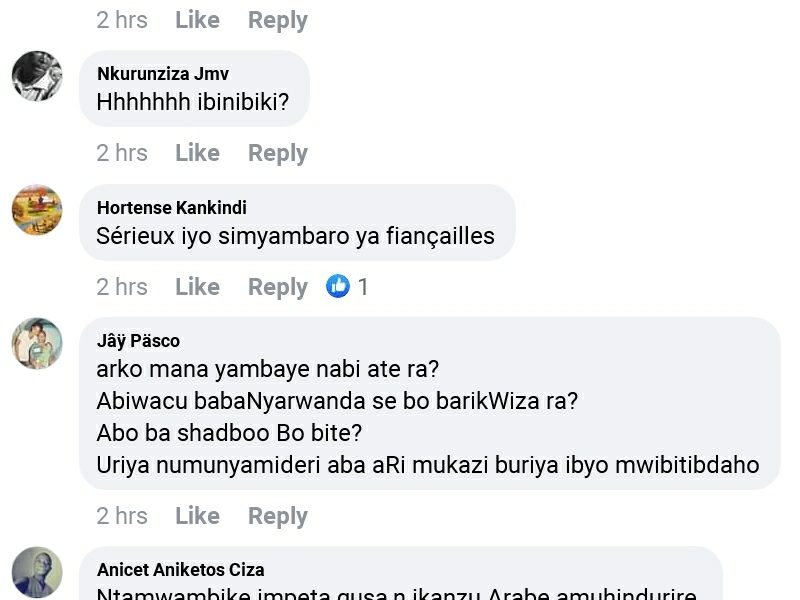Image resolution: width=800 pixels, height=600 pixels.
Task: Open Anicet Aniketos Ciza's profile picture
Action: coord(37,572)
